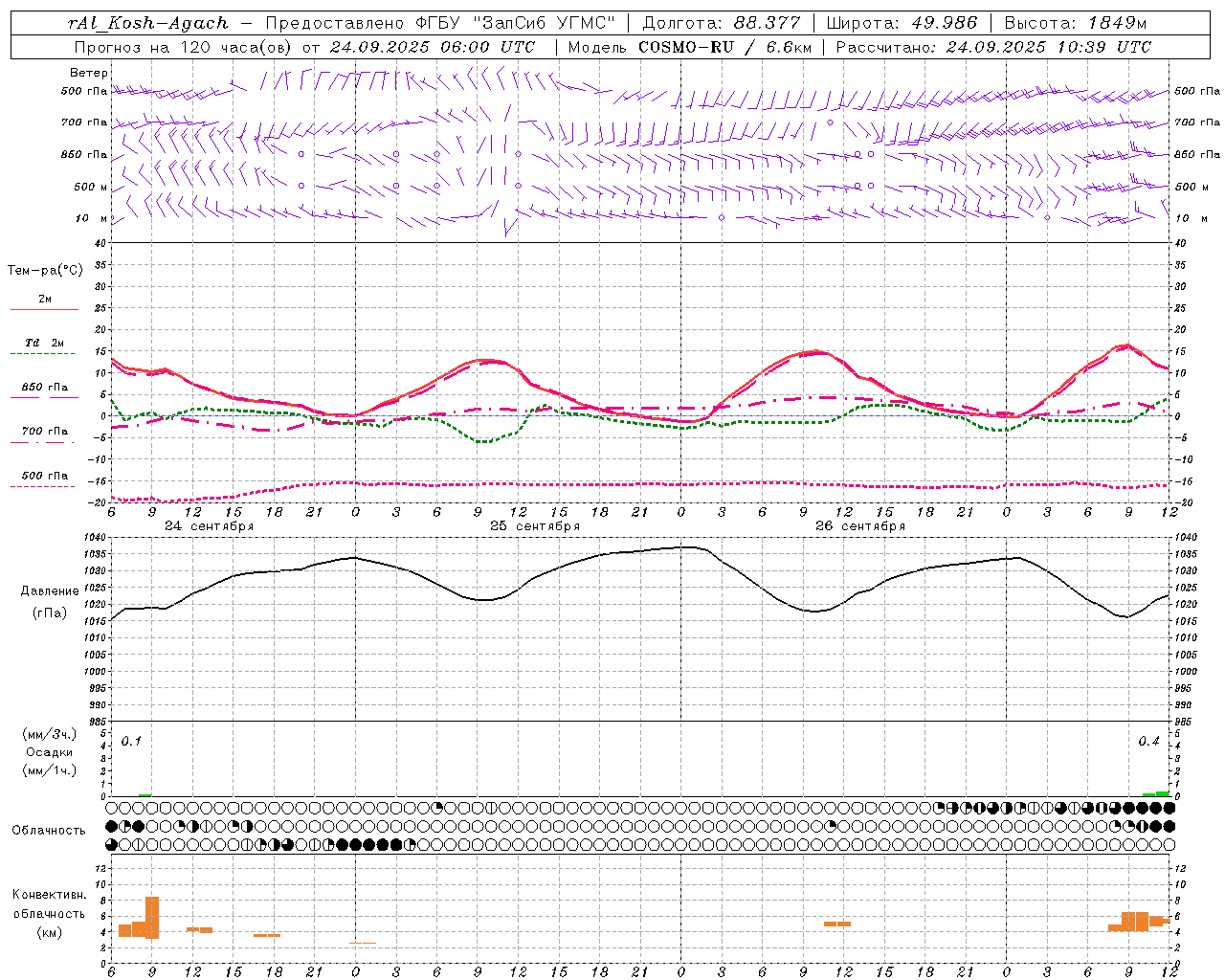1225x980 pixels.
Task: Click the Конвективн. convective cloud label
Action: click(49, 895)
